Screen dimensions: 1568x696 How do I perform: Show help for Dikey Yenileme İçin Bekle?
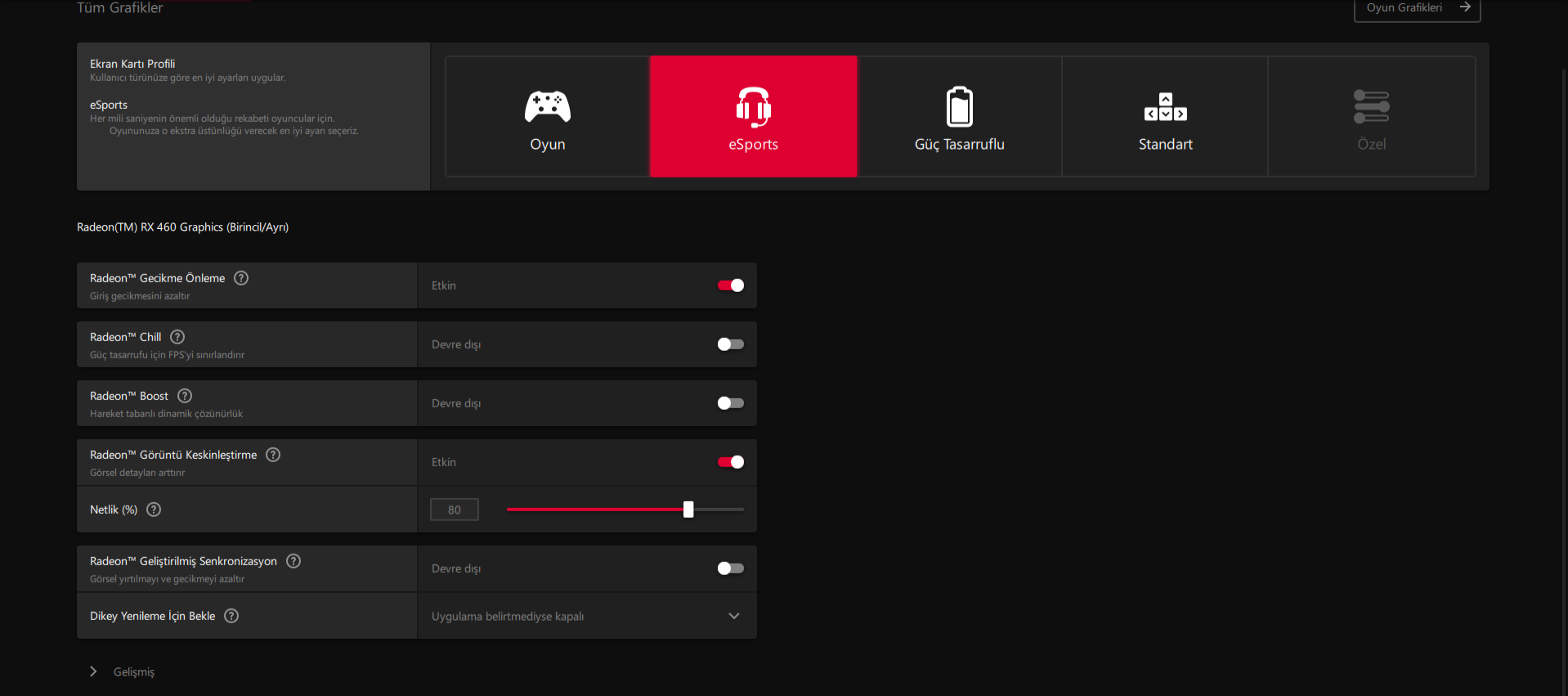[231, 616]
